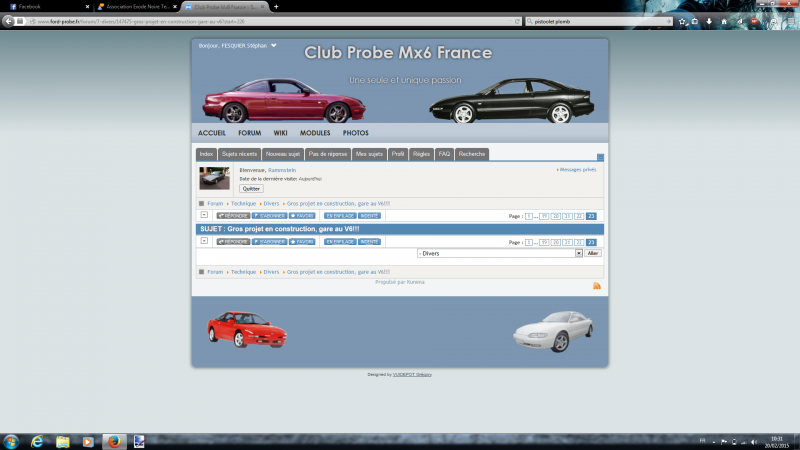Select the FAQ tab
The height and width of the screenshot is (450, 800).
pos(444,154)
